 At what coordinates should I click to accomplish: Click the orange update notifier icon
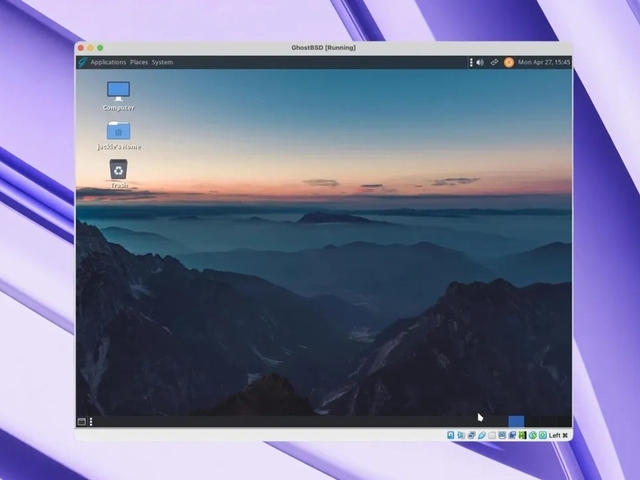(x=509, y=62)
